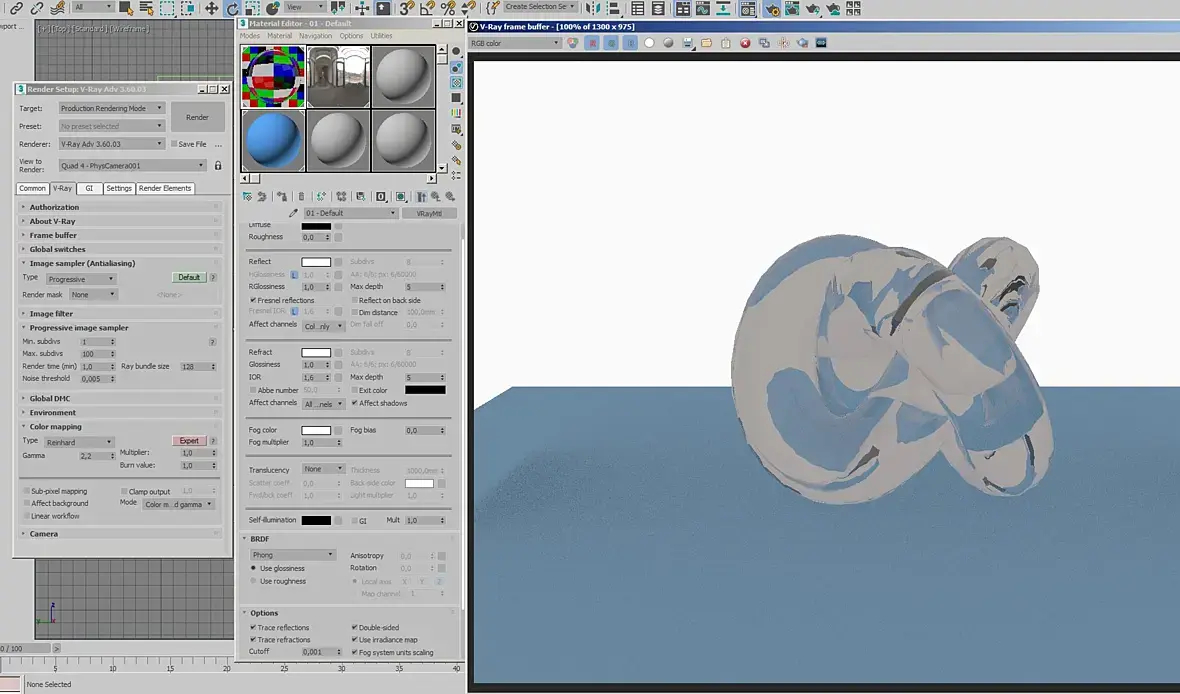This screenshot has width=1180, height=694.
Task: Click Go to Parent icon
Action: [x=435, y=196]
